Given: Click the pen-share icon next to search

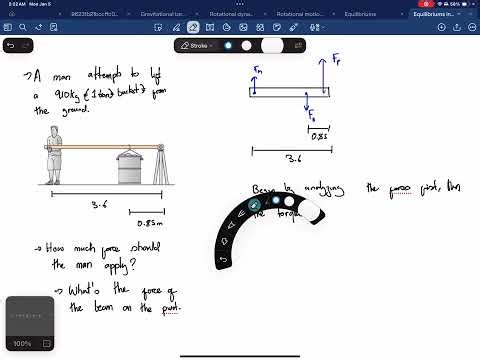Looking at the screenshot, I should point(38,27).
